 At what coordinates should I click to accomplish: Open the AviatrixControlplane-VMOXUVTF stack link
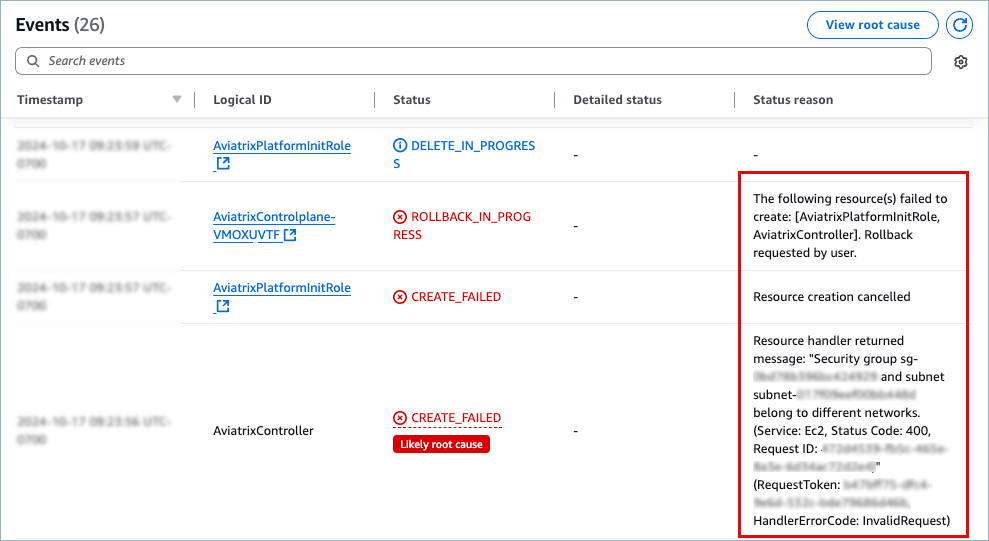pos(274,226)
